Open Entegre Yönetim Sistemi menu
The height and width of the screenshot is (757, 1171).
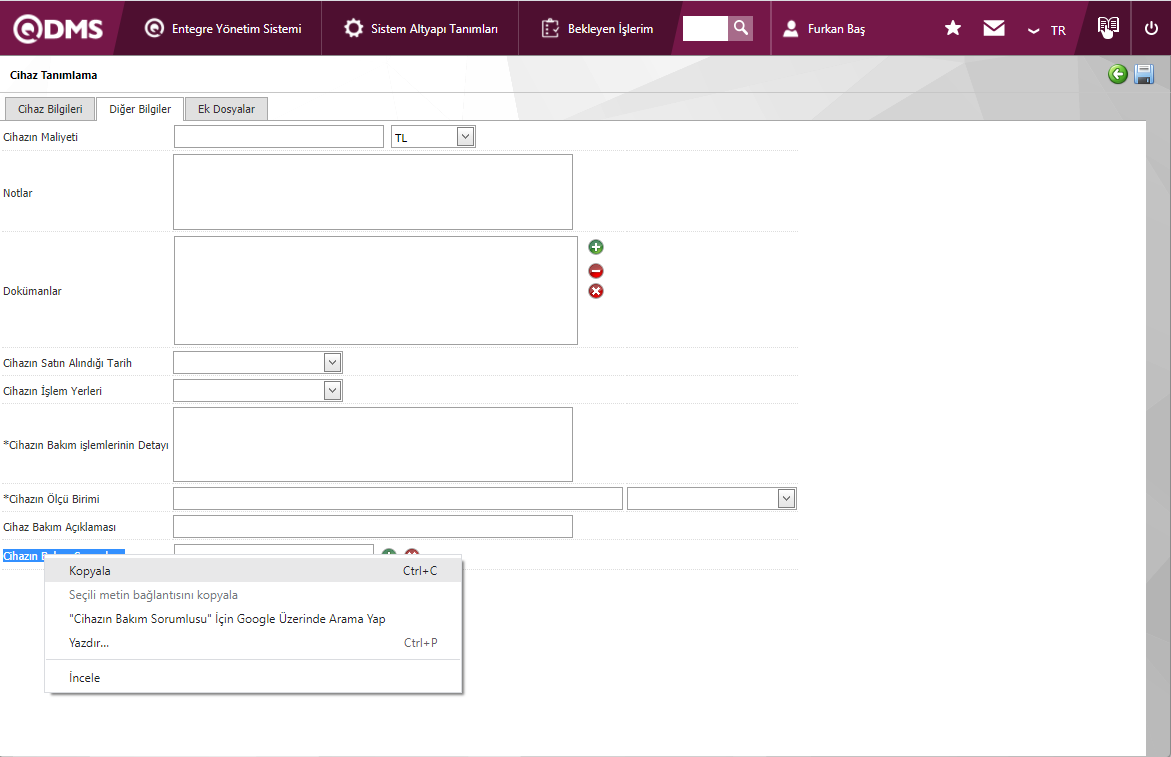(x=223, y=28)
